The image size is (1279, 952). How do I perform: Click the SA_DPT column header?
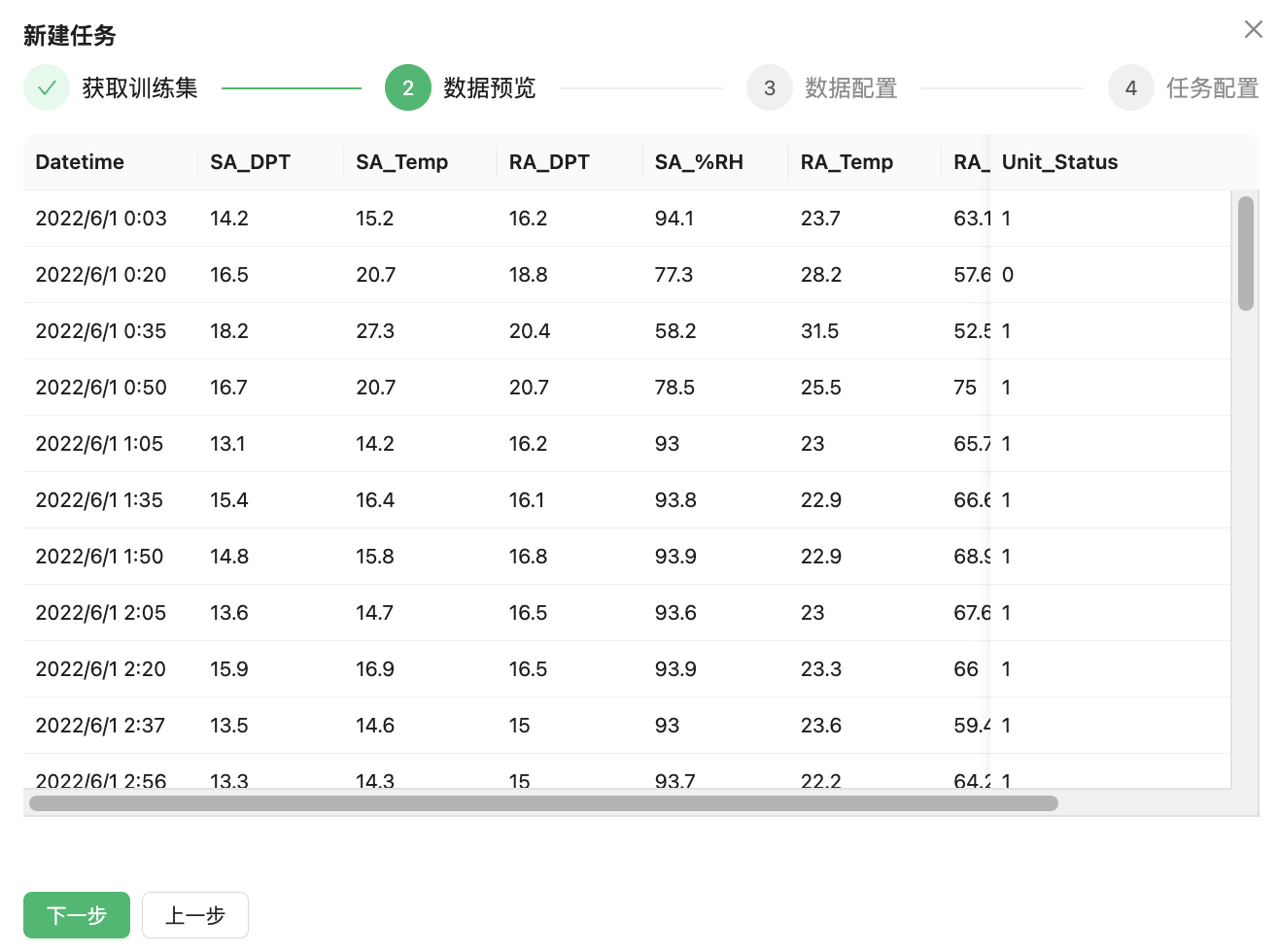[x=250, y=162]
